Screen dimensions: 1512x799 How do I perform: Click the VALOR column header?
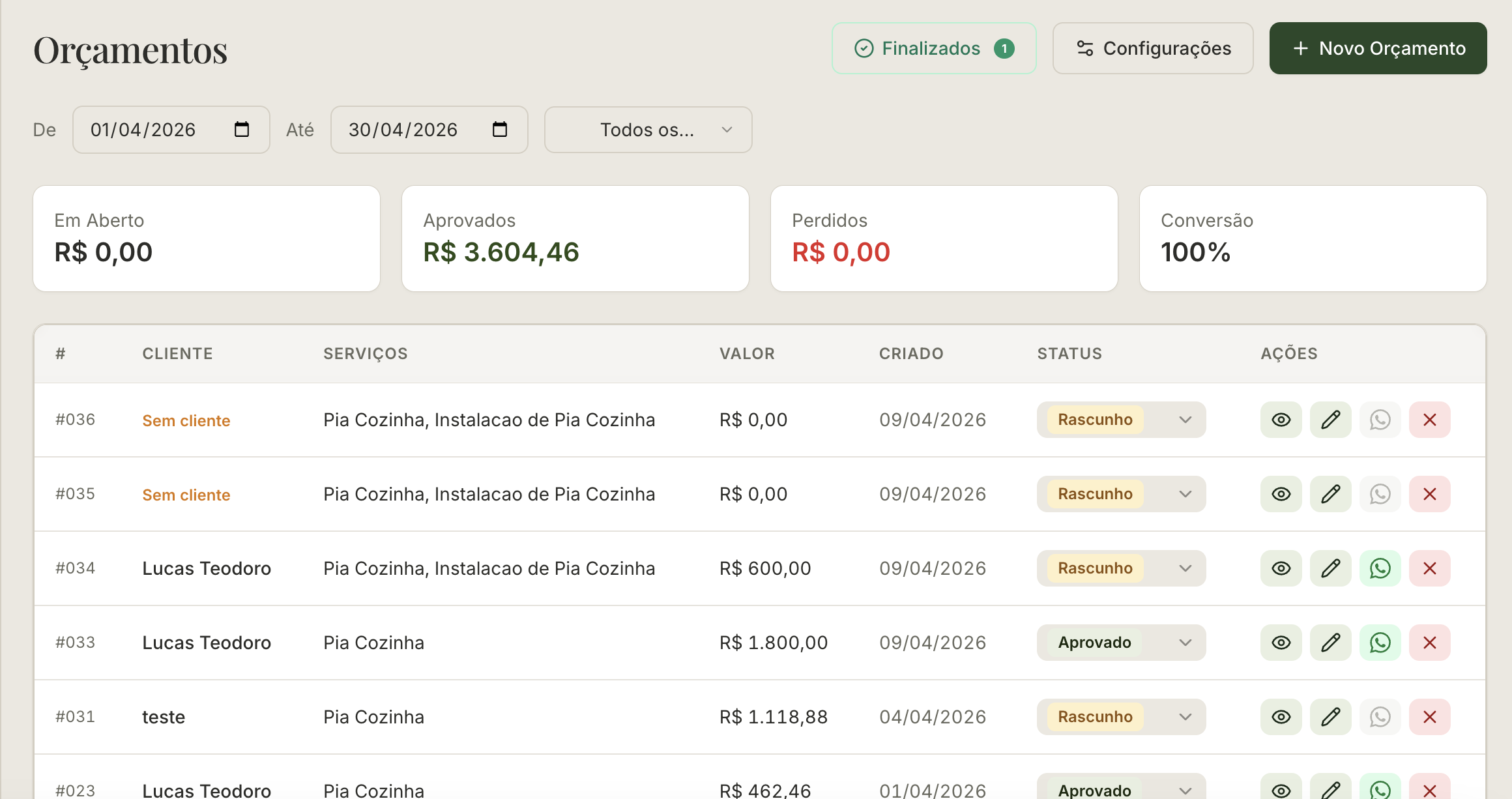[x=748, y=354]
